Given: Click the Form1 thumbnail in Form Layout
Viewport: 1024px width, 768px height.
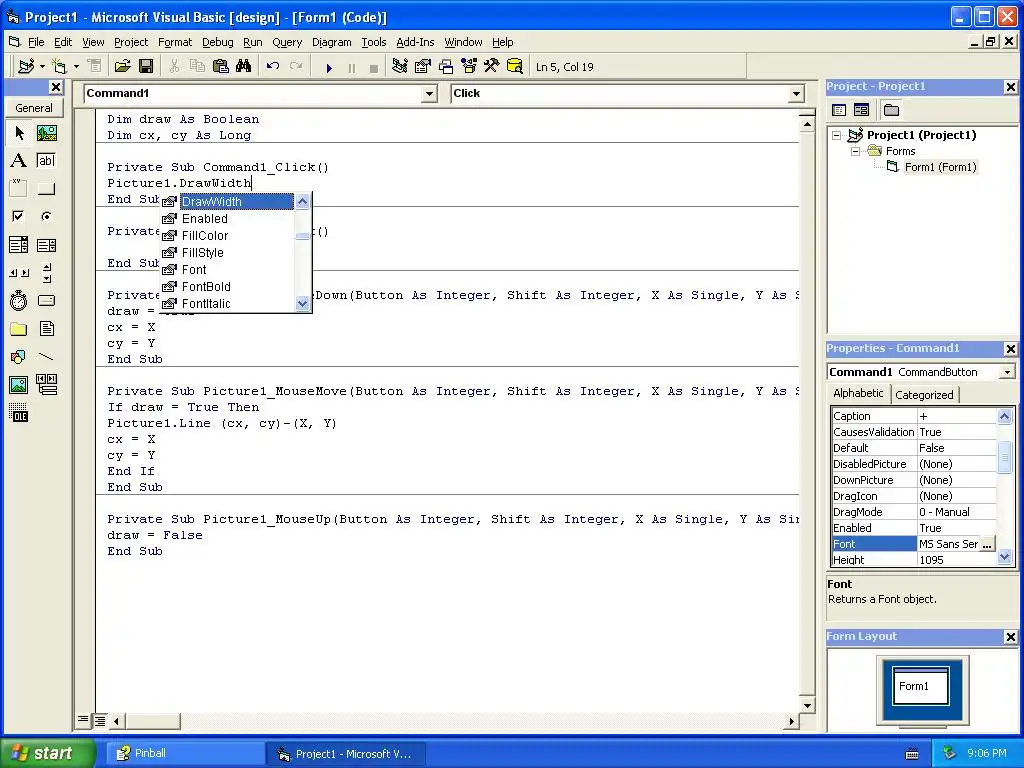Looking at the screenshot, I should [x=921, y=686].
